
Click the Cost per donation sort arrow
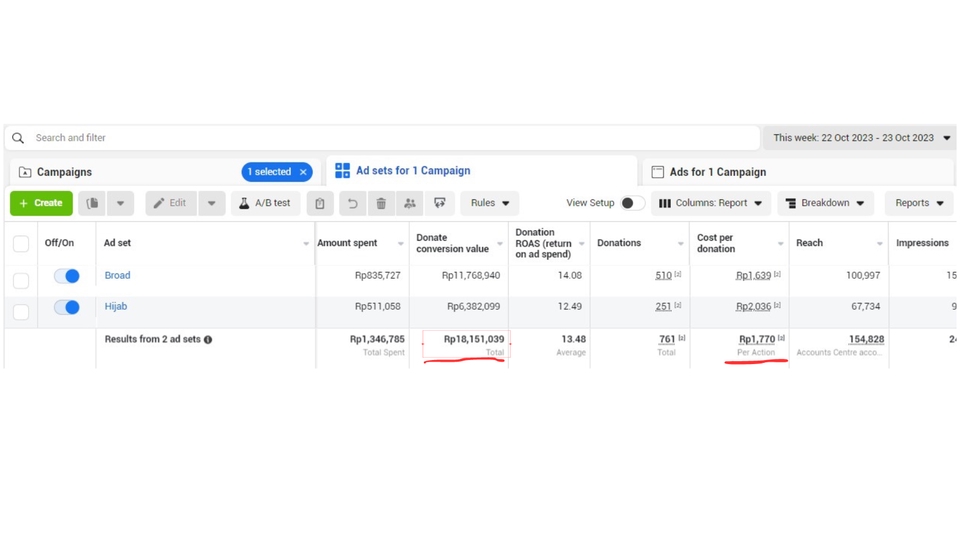pos(780,244)
